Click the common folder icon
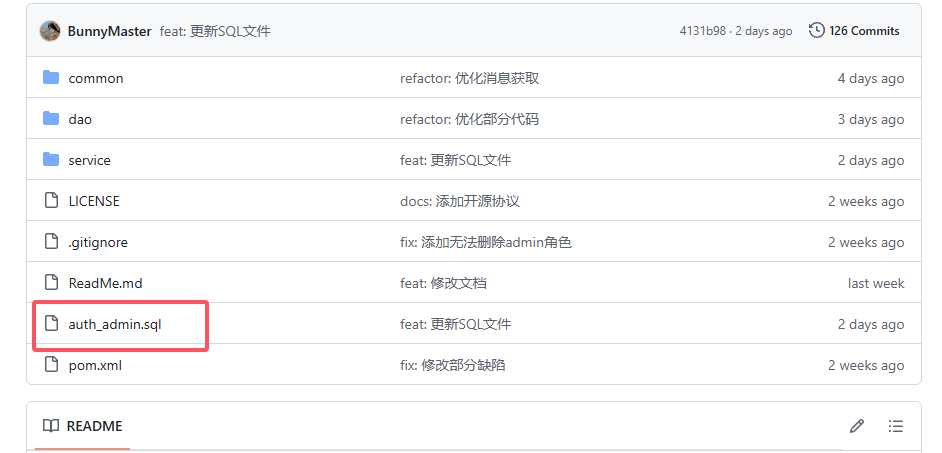The height and width of the screenshot is (453, 942). pyautogui.click(x=51, y=78)
